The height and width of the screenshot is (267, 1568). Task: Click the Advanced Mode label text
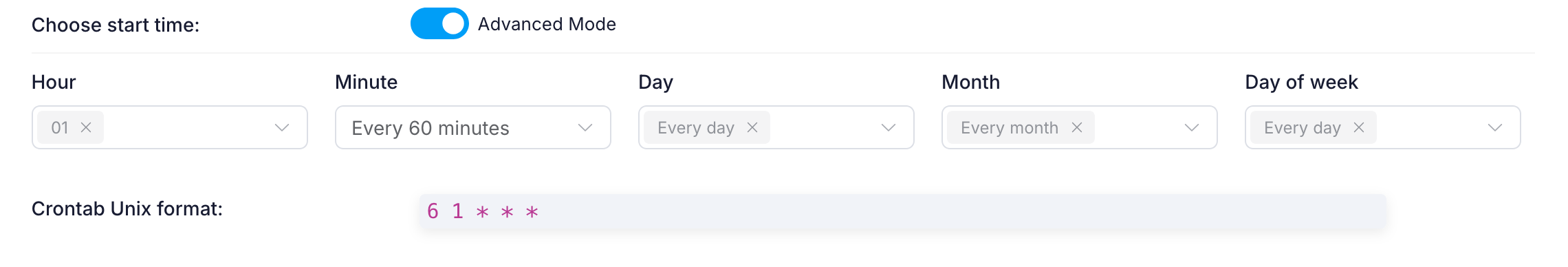click(547, 24)
